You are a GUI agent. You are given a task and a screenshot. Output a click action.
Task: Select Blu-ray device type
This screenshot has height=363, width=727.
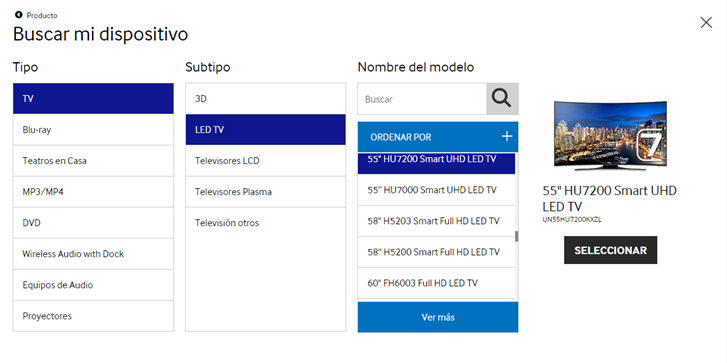coord(93,129)
